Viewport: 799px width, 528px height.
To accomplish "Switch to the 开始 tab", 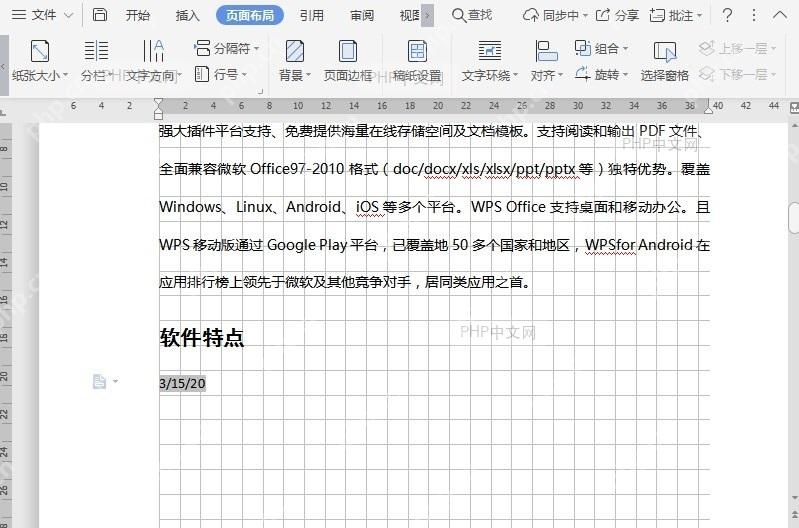I will (138, 16).
